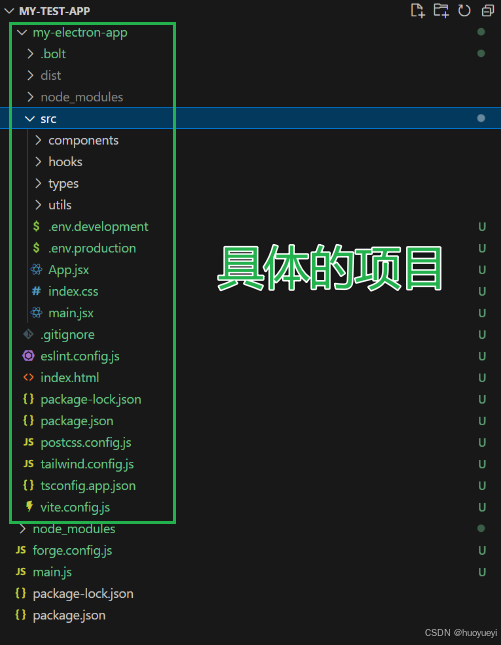Click the JS icon beside main.js
This screenshot has width=501, height=645.
coord(21,571)
